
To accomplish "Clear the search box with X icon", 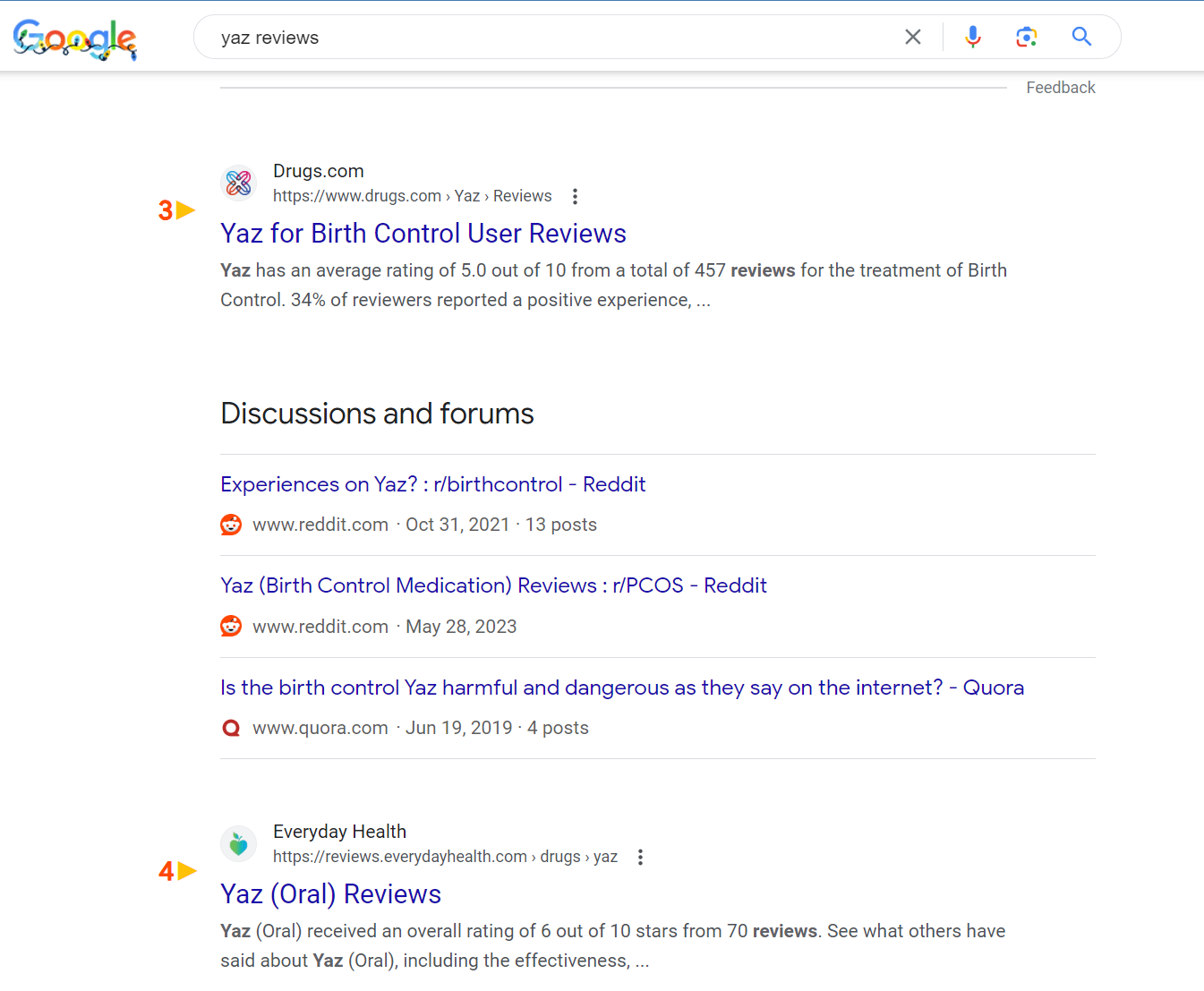I will [x=913, y=37].
